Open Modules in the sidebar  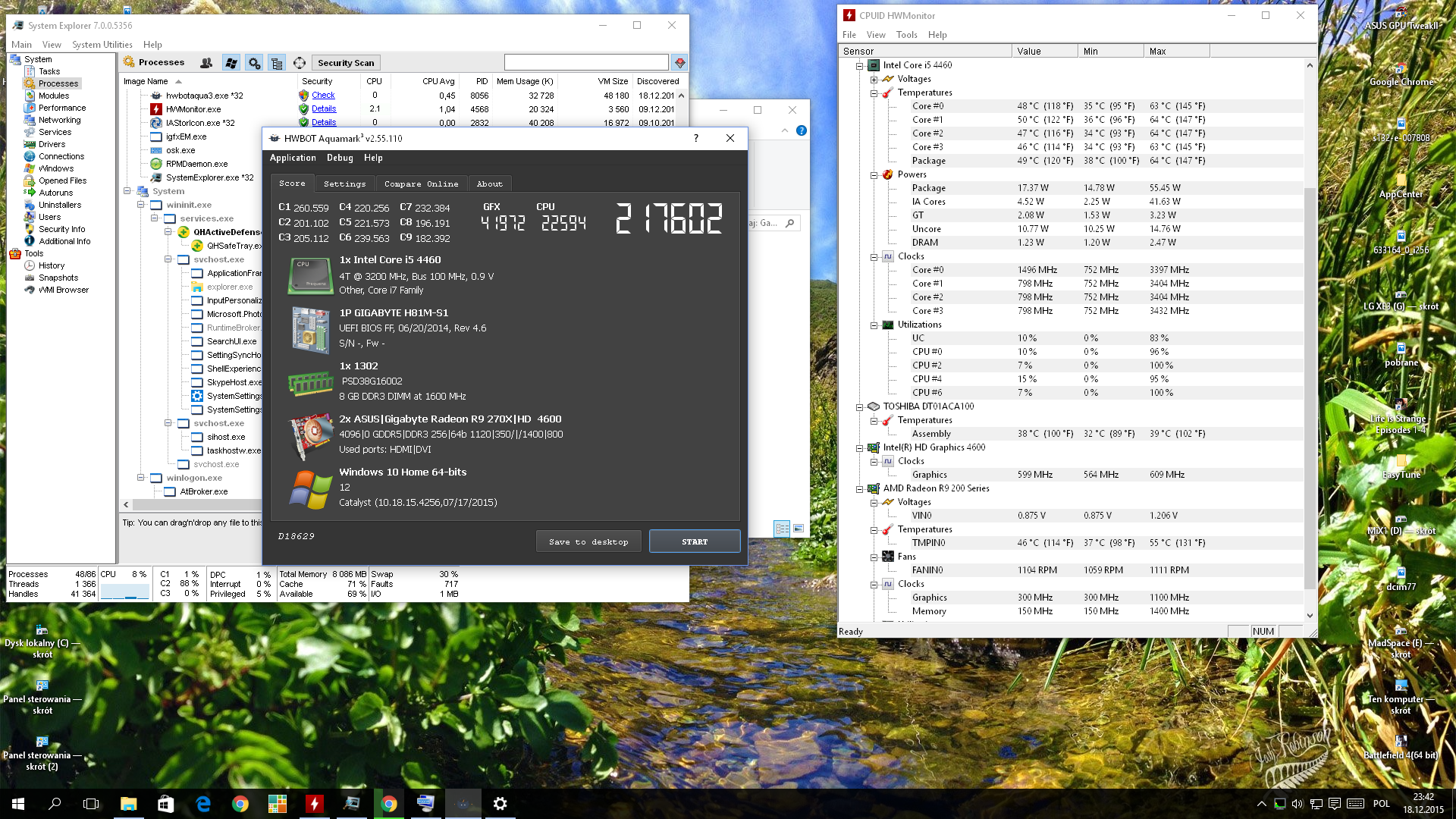(54, 96)
